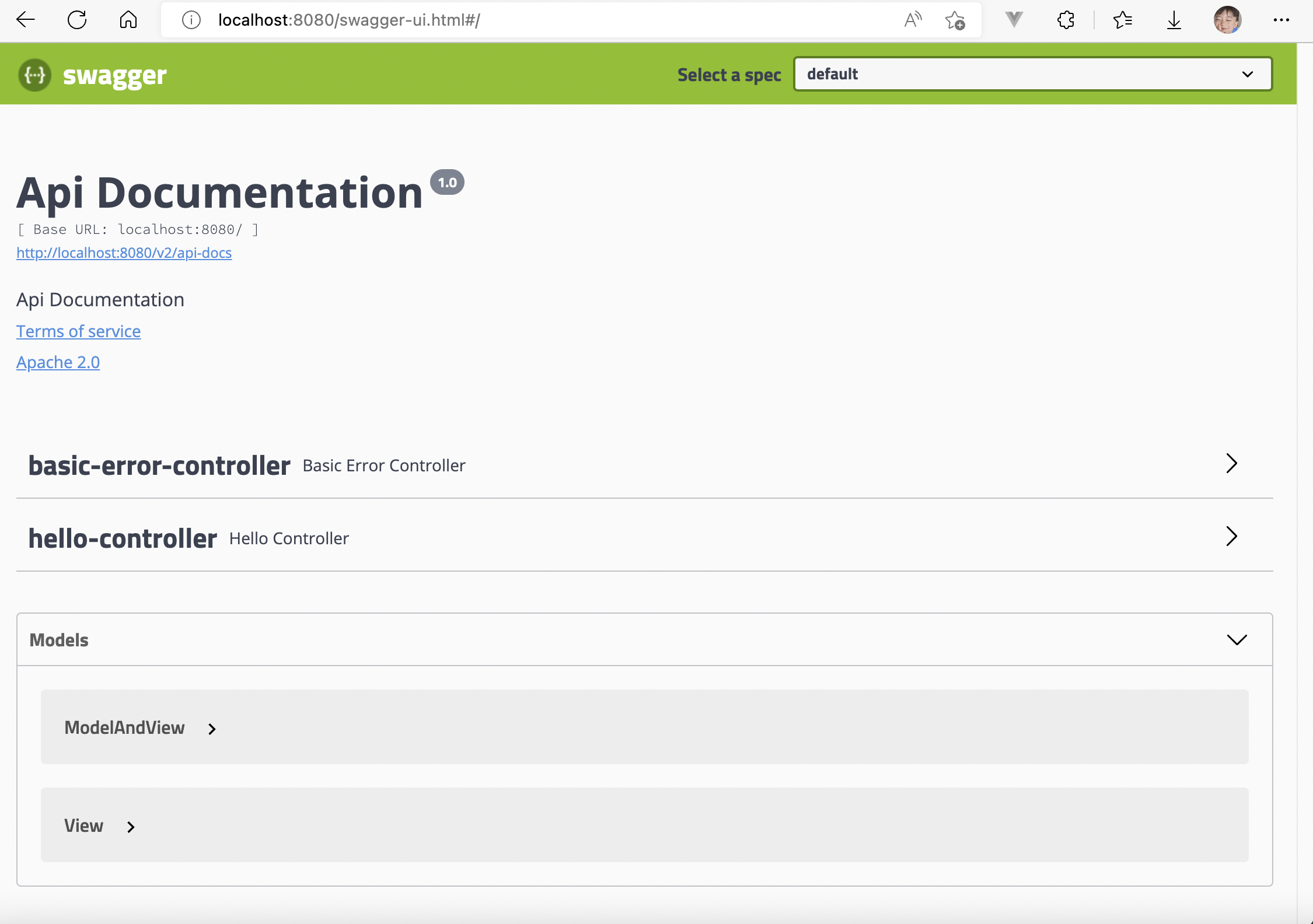Click the site information icon in the address bar

[191, 20]
